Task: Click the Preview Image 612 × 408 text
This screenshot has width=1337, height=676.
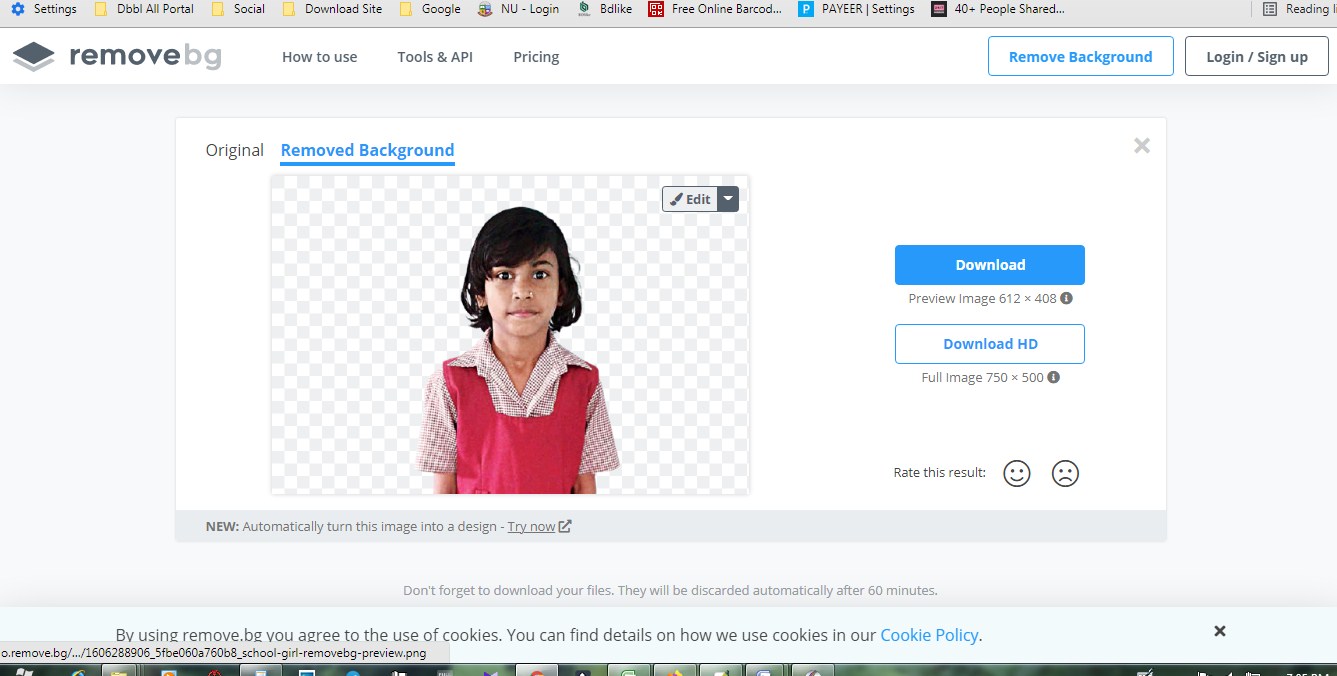Action: (x=982, y=299)
